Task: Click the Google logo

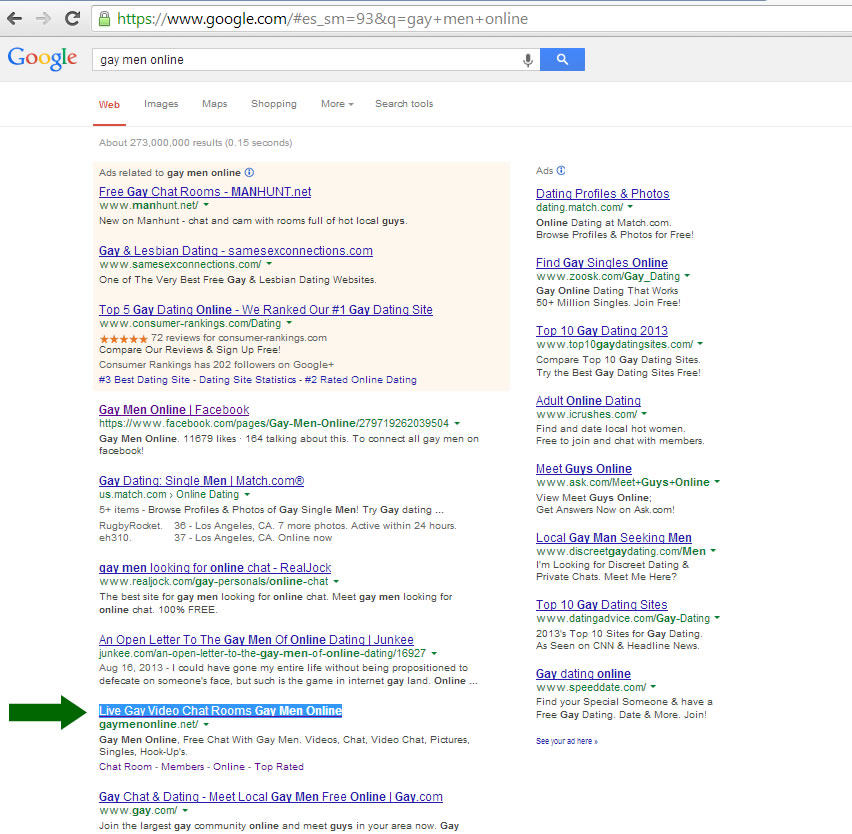Action: pyautogui.click(x=42, y=58)
